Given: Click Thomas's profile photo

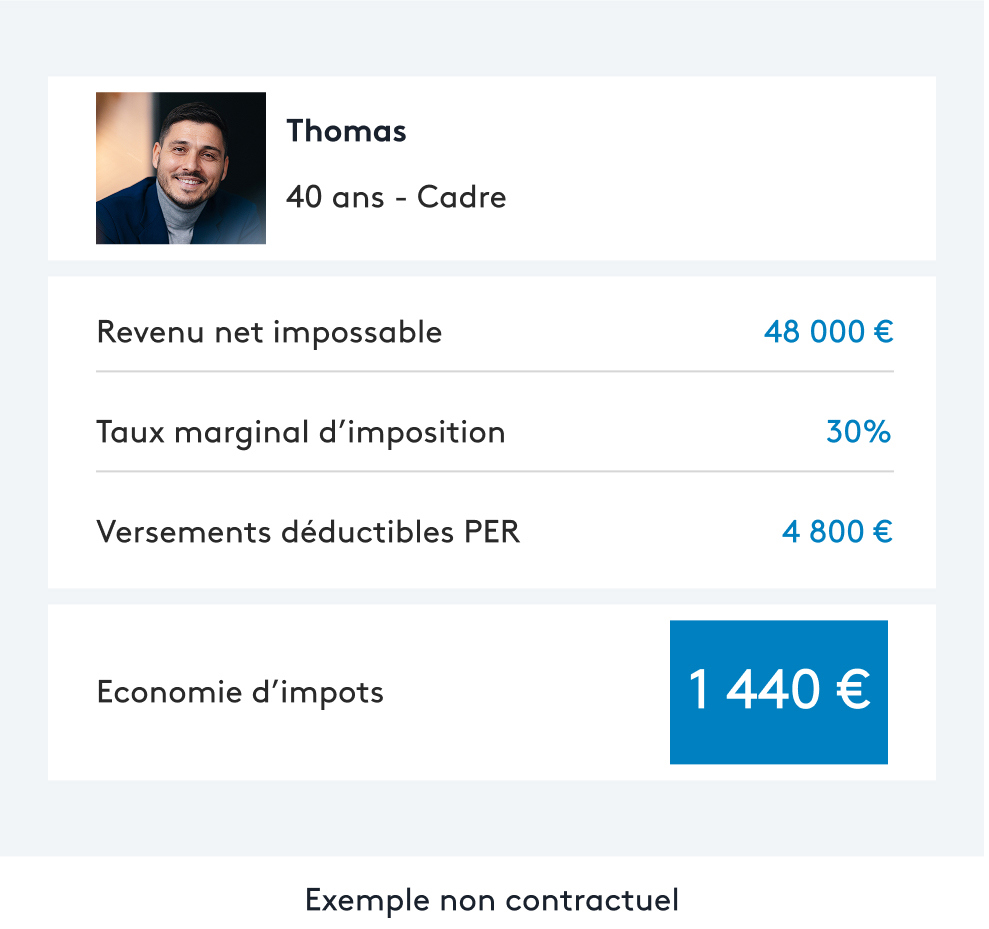Looking at the screenshot, I should point(181,168).
